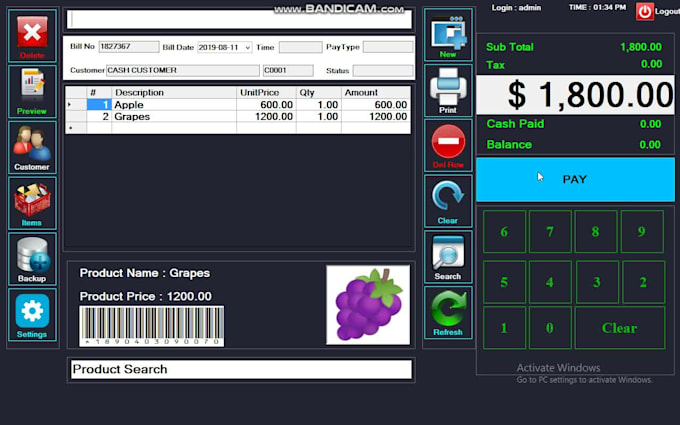Screen dimensions: 680x425
Task: Click the Grapes row Qty 1.00 cell
Action: (319, 117)
